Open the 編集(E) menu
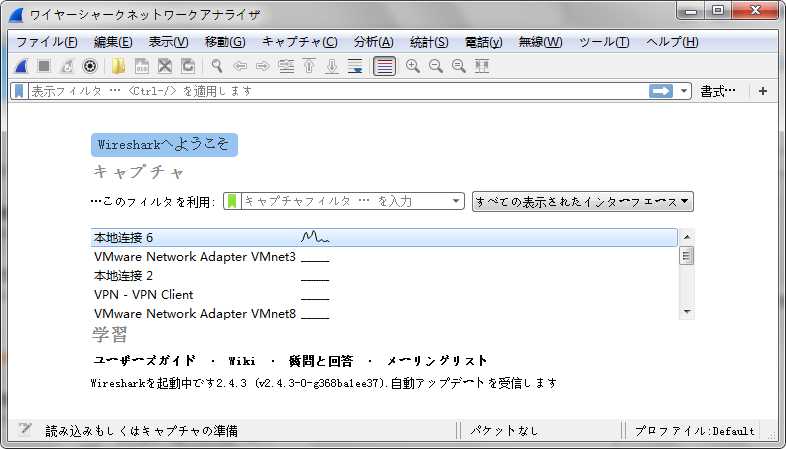Viewport: 786px width, 449px height. coord(113,42)
